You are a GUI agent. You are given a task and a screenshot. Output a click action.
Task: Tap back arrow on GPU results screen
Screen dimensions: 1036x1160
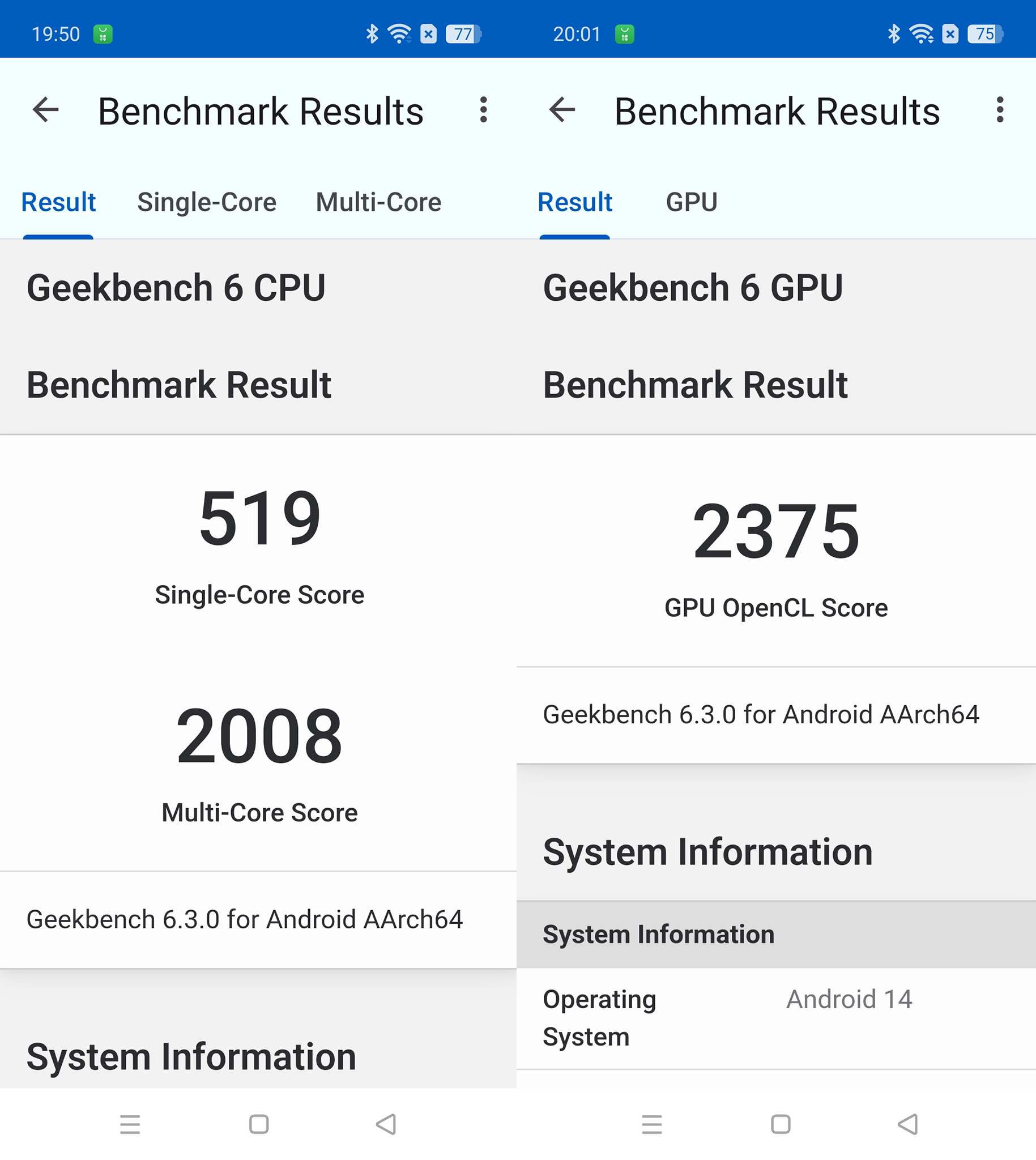click(x=562, y=109)
